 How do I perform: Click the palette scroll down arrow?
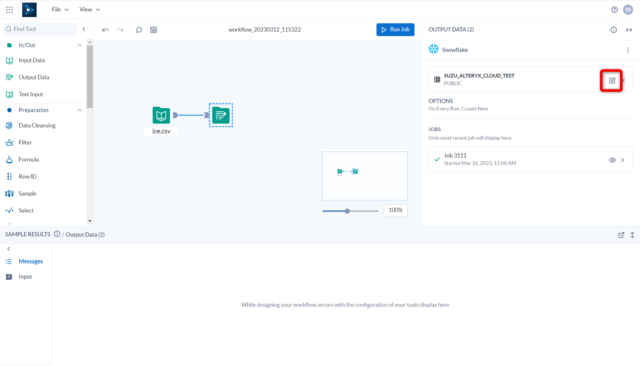90,221
